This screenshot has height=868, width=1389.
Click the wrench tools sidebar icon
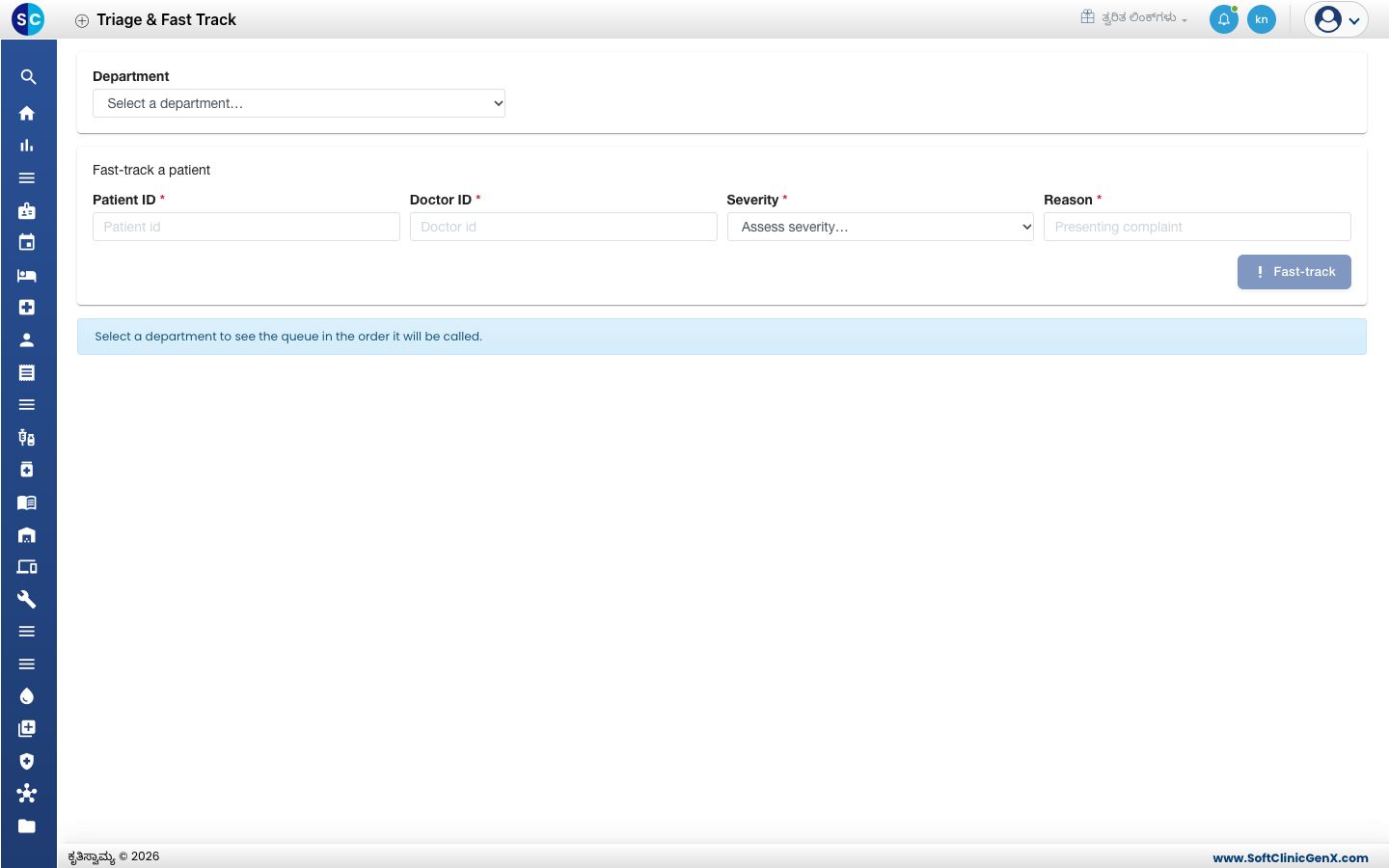pyautogui.click(x=27, y=599)
